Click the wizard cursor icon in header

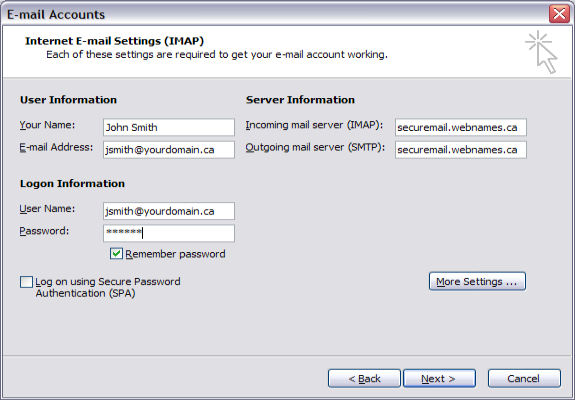542,52
